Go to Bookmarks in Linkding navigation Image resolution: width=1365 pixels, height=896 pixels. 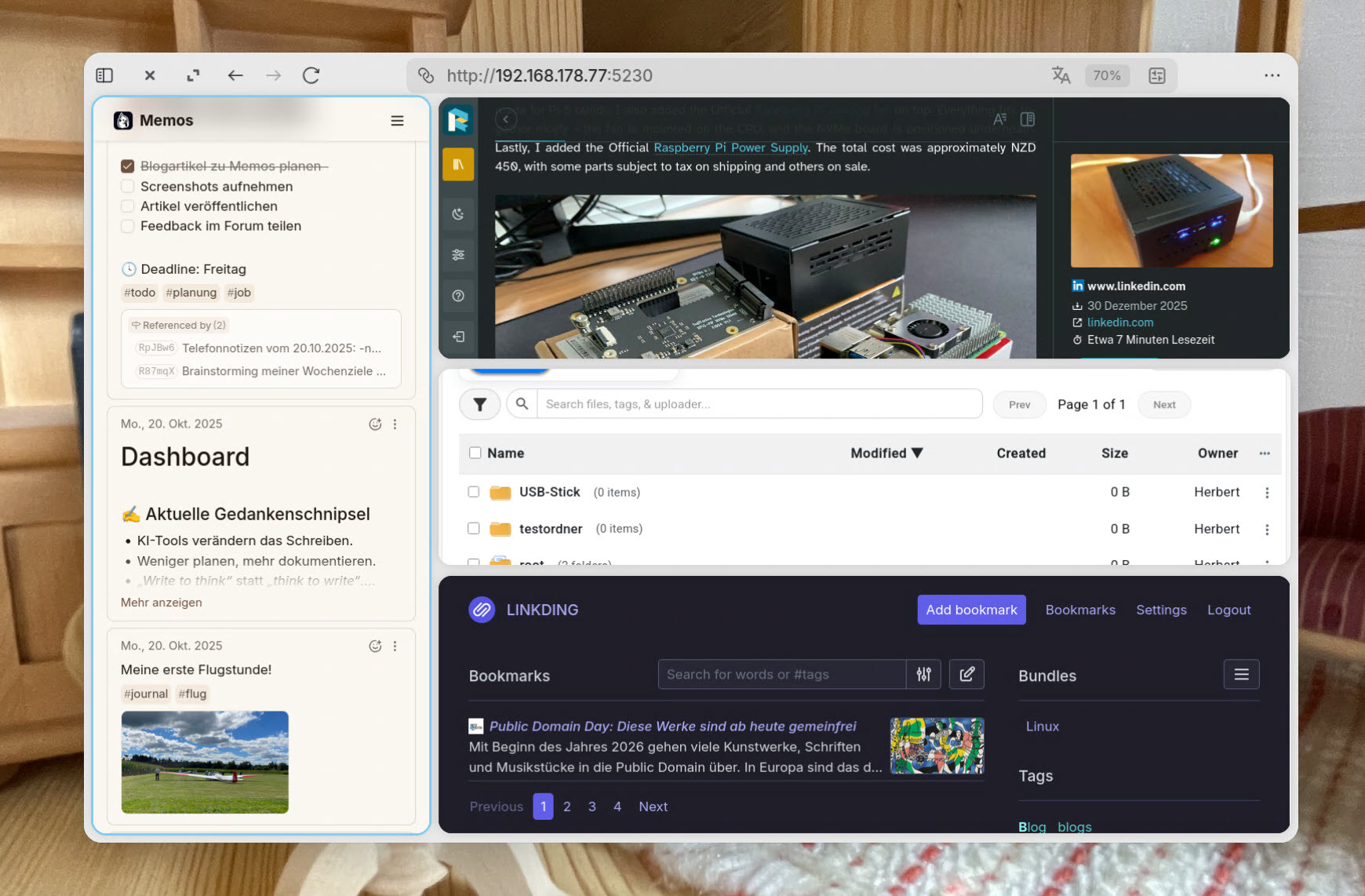coord(1079,610)
